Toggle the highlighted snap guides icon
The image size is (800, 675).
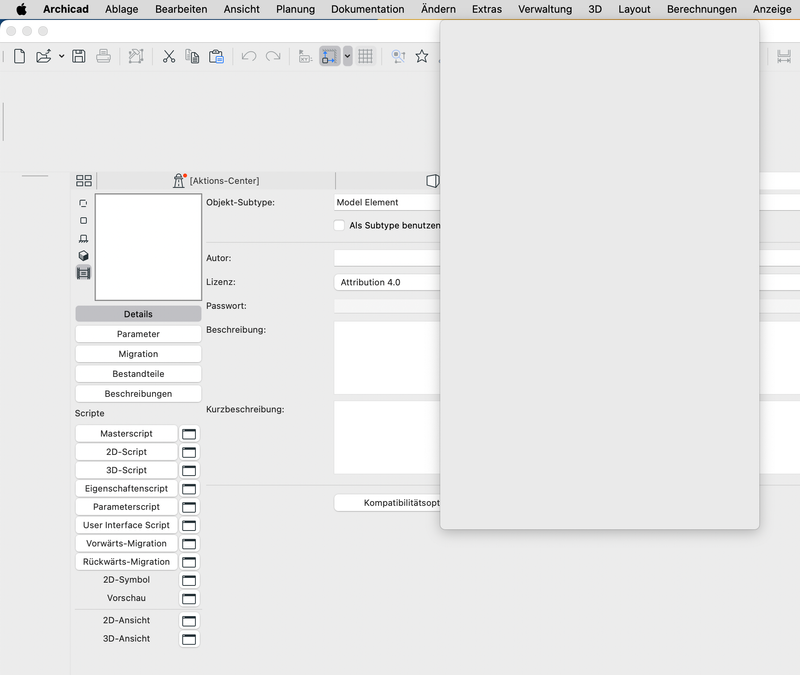point(330,56)
